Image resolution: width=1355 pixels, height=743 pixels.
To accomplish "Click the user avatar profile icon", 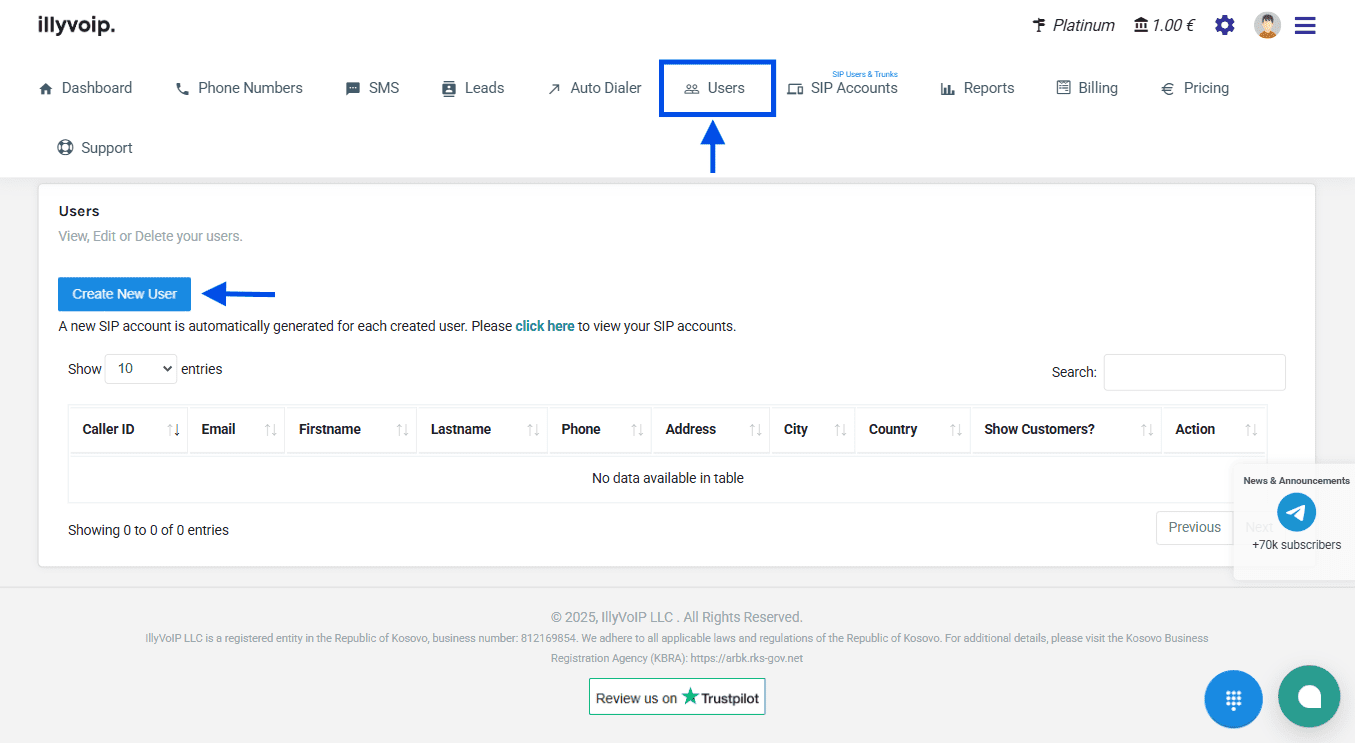I will click(x=1267, y=25).
